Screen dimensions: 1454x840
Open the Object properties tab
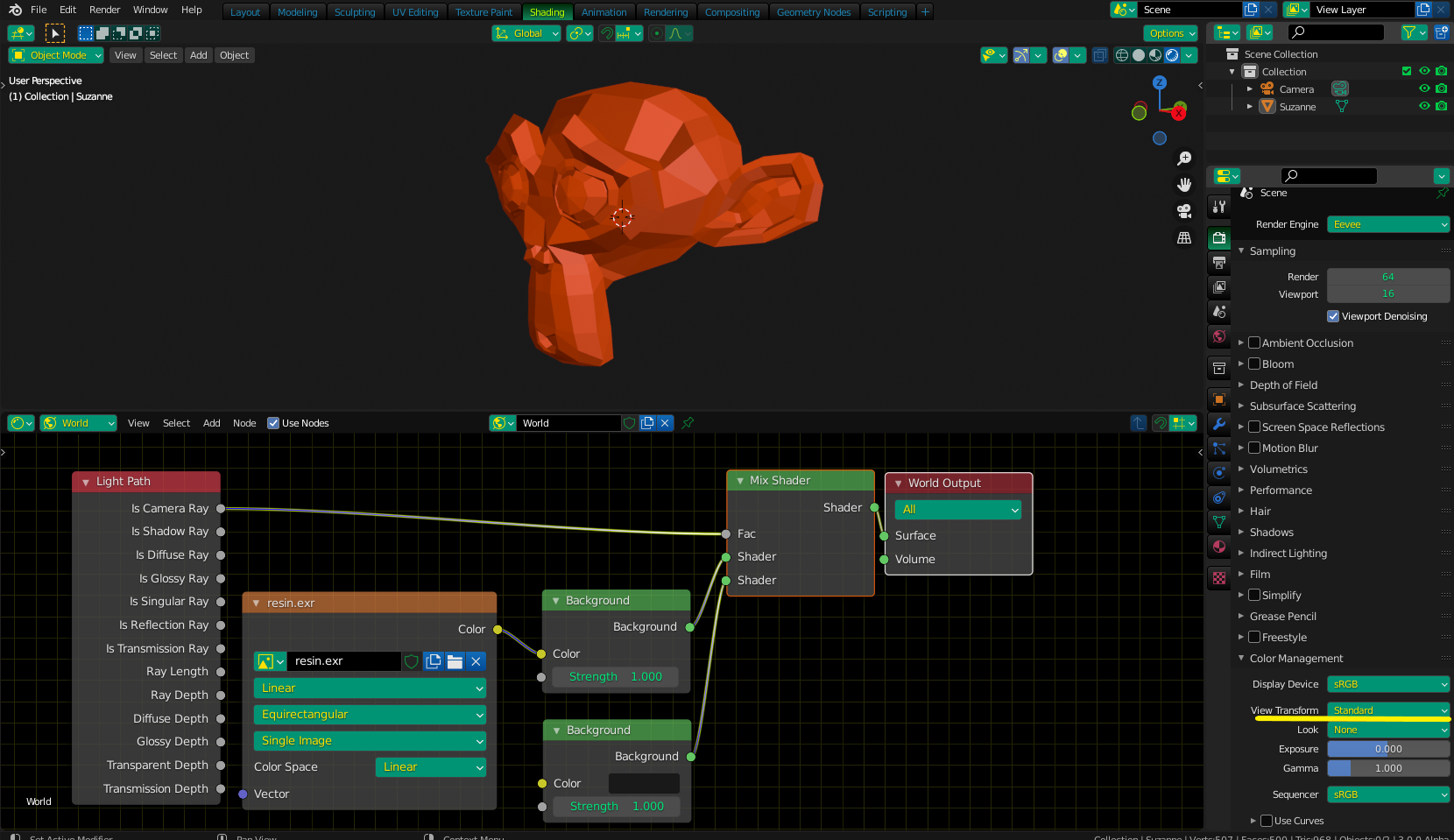click(1219, 399)
